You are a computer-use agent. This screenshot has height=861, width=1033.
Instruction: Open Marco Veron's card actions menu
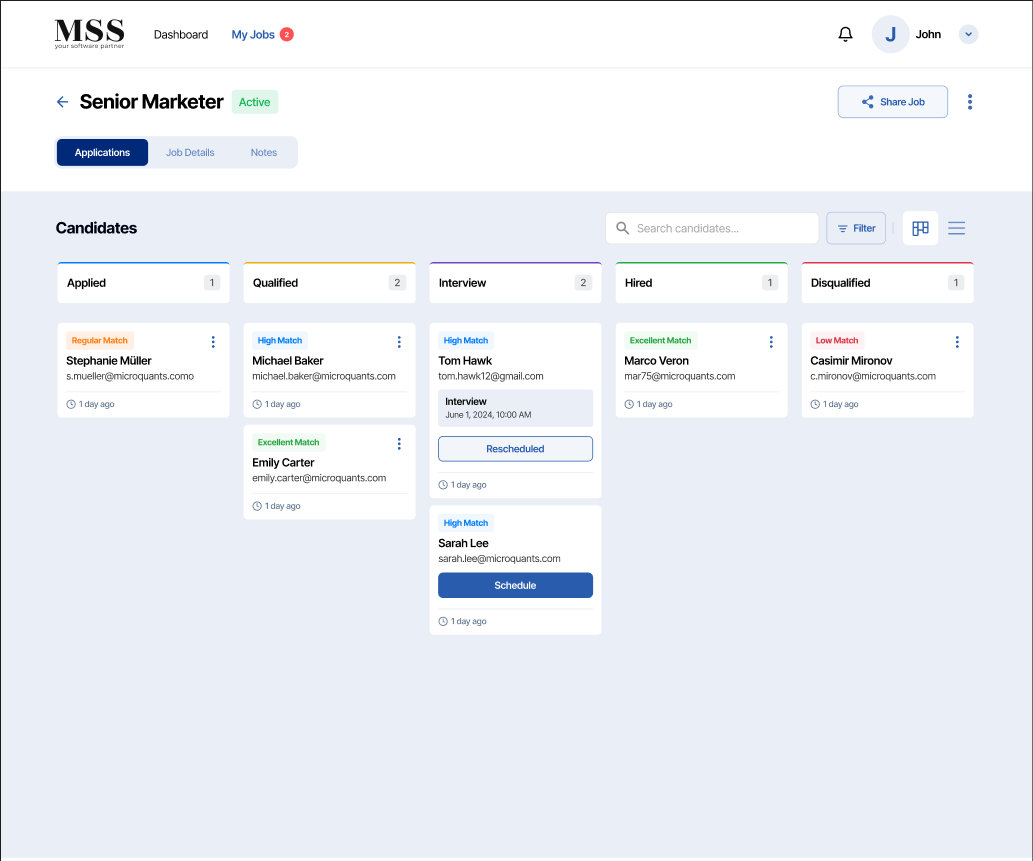coord(771,341)
